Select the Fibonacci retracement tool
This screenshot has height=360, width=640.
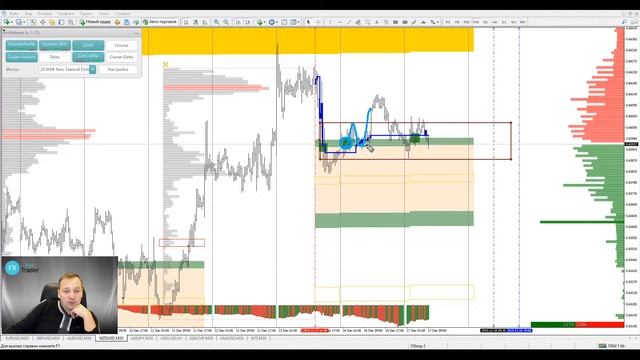coord(368,22)
